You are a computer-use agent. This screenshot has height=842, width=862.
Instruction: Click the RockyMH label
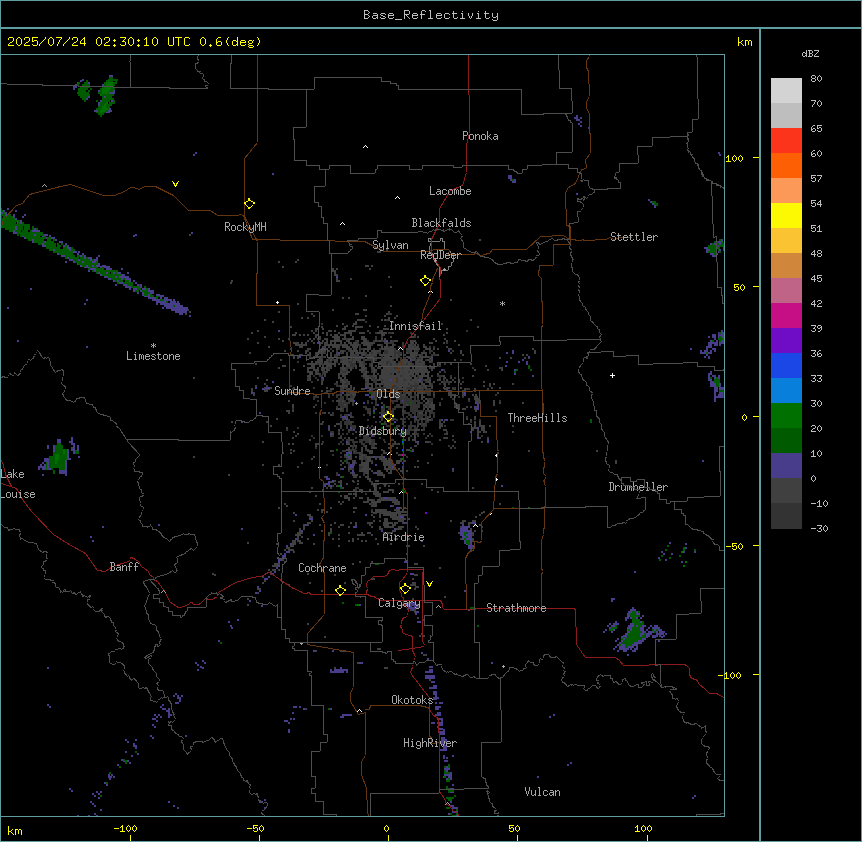[x=245, y=227]
